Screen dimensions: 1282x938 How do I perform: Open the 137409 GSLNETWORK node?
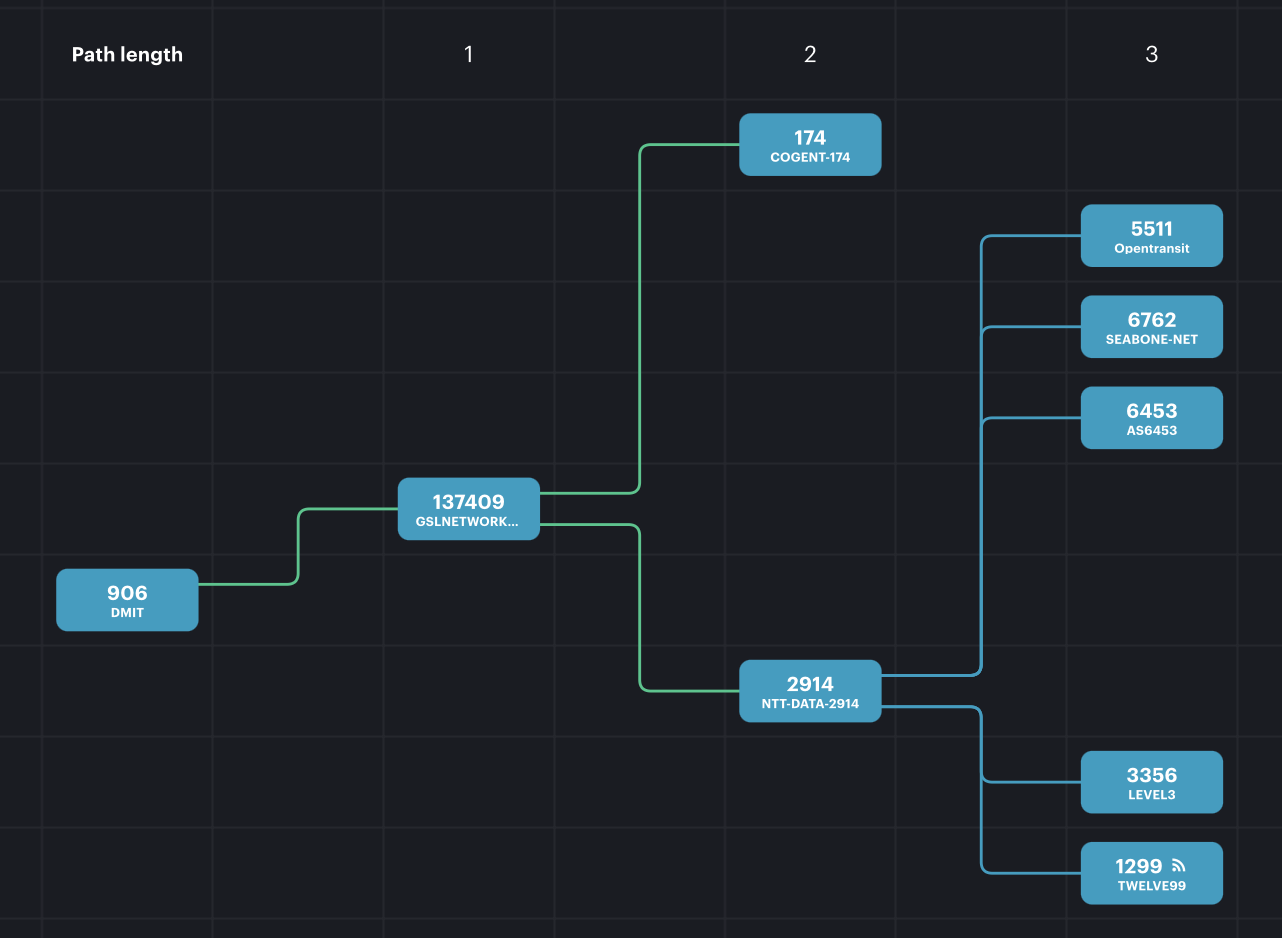coord(469,509)
